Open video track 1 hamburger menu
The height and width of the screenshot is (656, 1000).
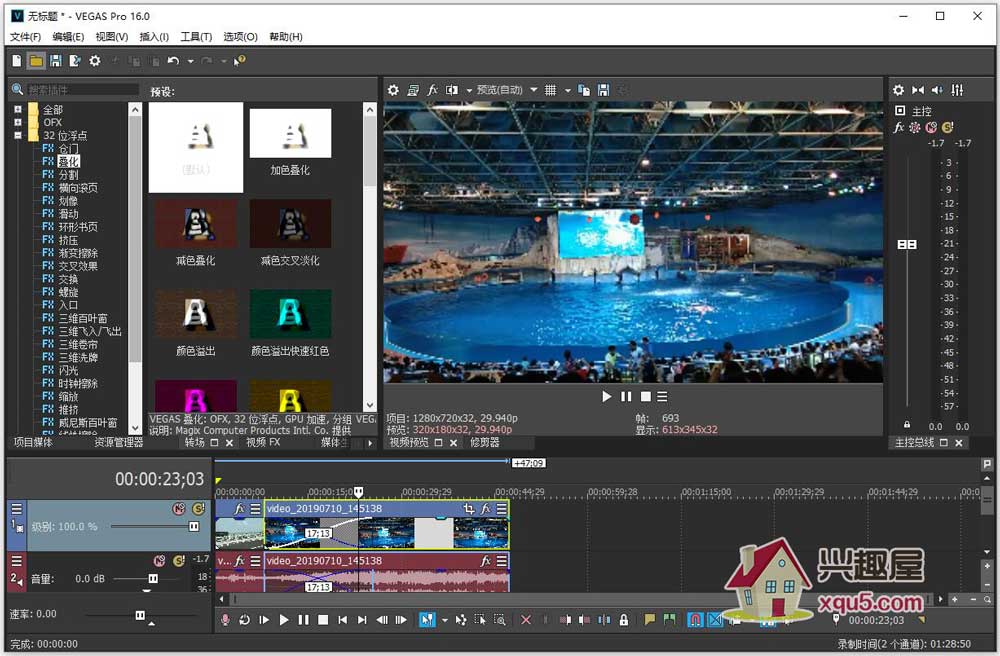tap(17, 509)
